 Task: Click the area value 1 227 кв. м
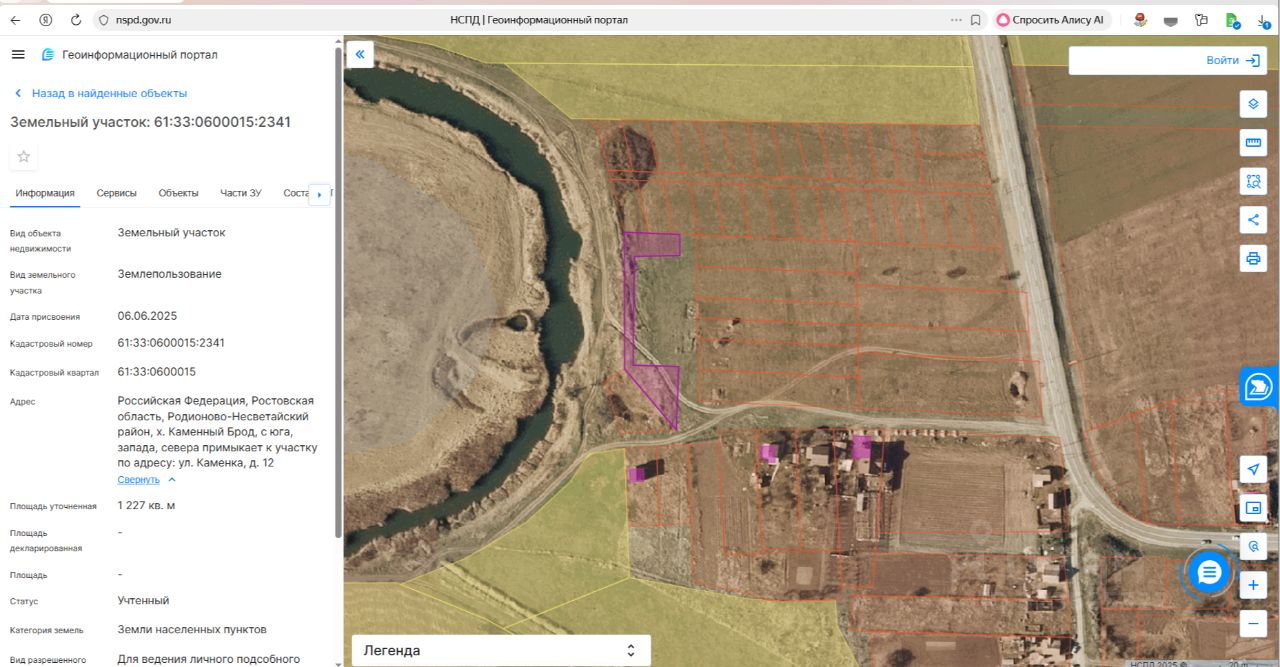pos(146,505)
